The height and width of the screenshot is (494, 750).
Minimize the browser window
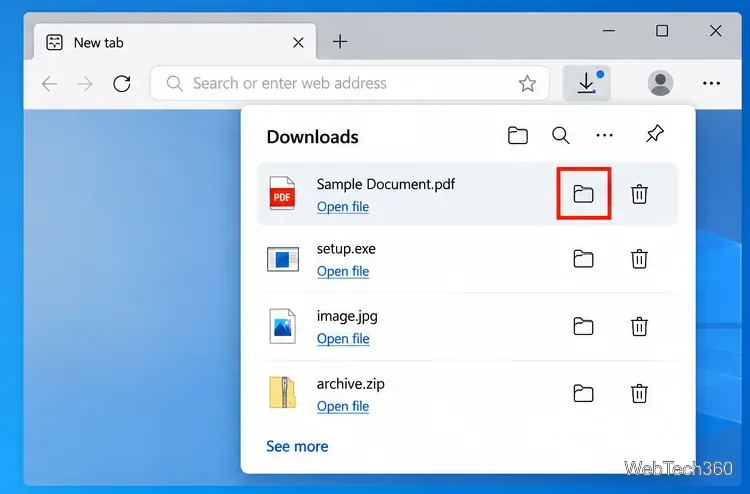coord(608,31)
